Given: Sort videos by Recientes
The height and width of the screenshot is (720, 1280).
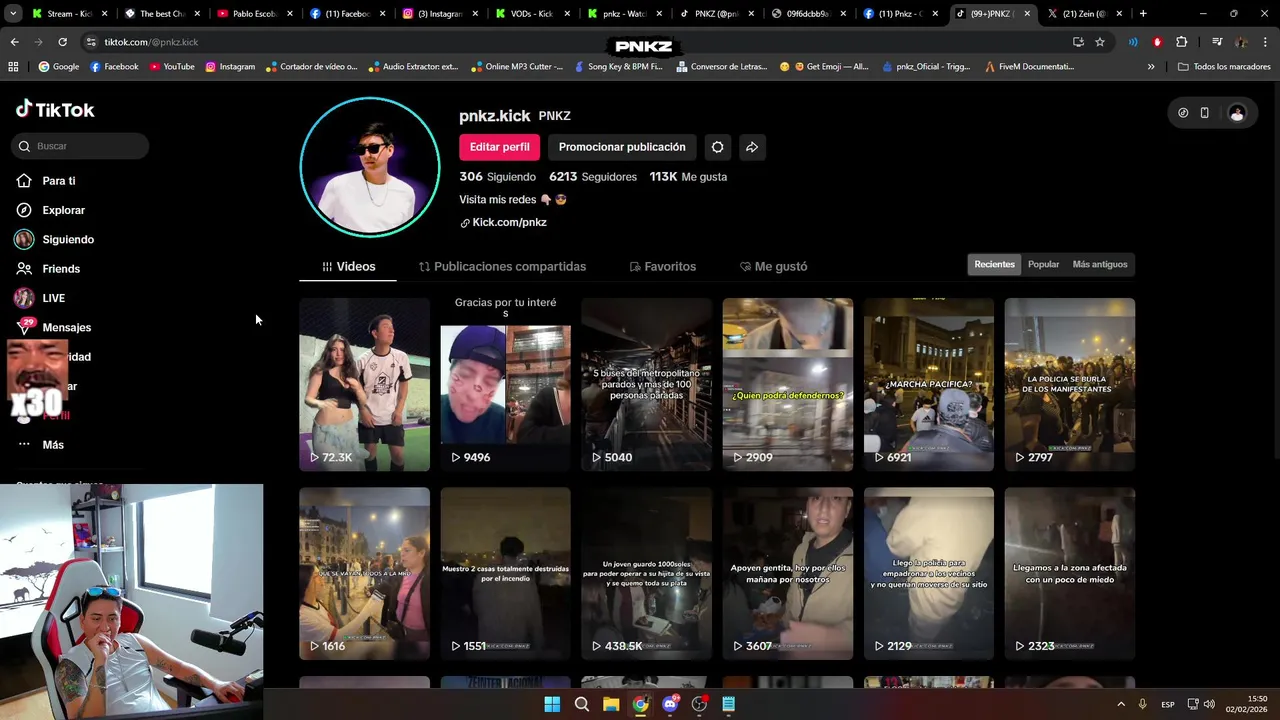Looking at the screenshot, I should [x=994, y=265].
